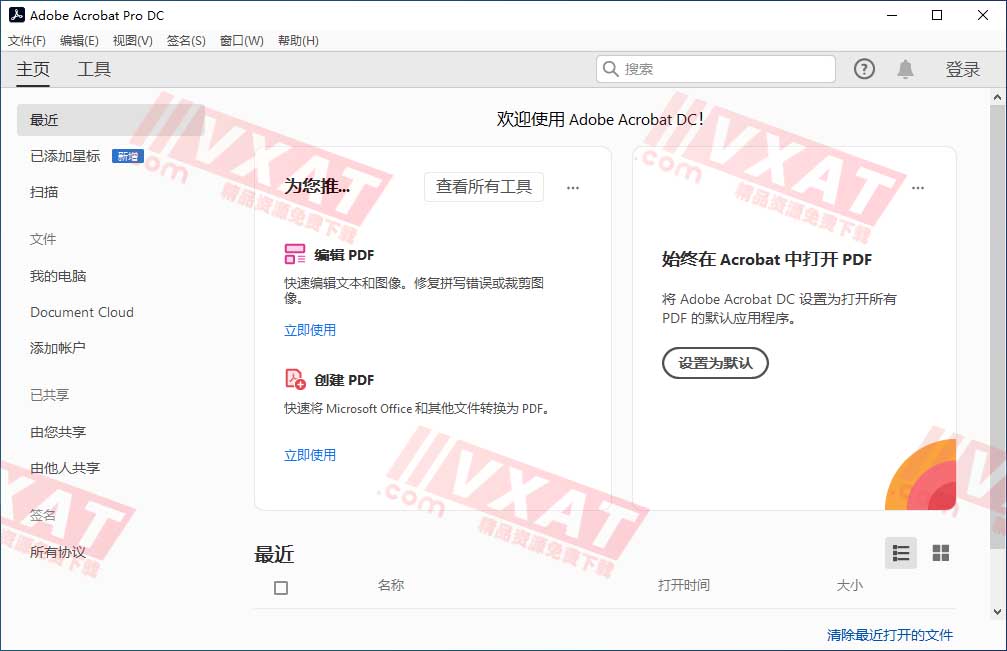This screenshot has height=651, width=1007.
Task: Click the 查看所有工具 button
Action: click(484, 187)
